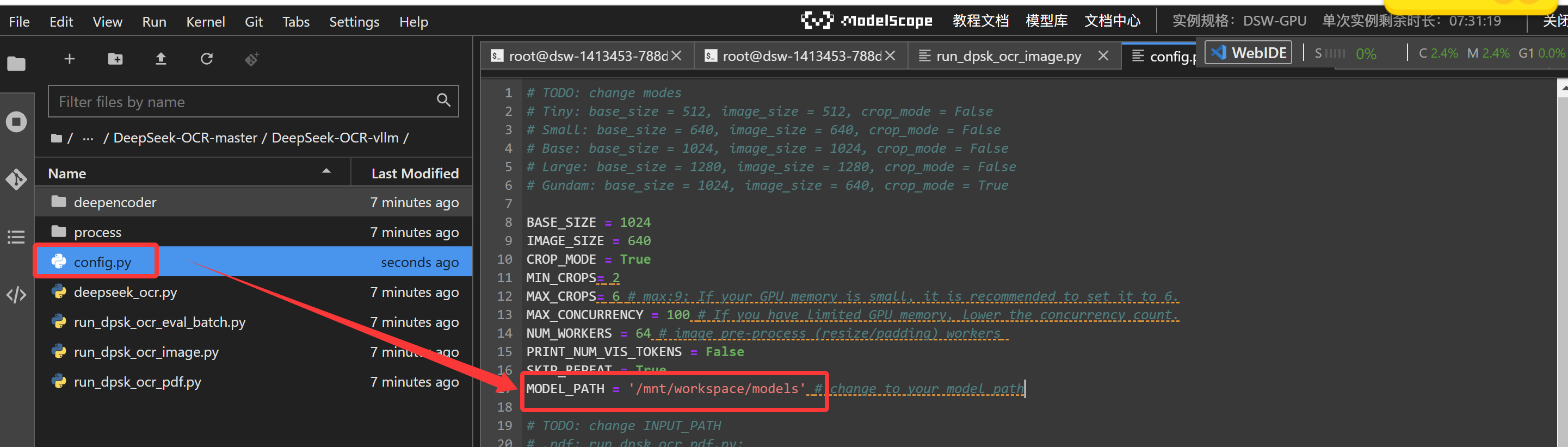The image size is (1568, 447).
Task: Click line number 18 in the gutter
Action: pyautogui.click(x=504, y=407)
